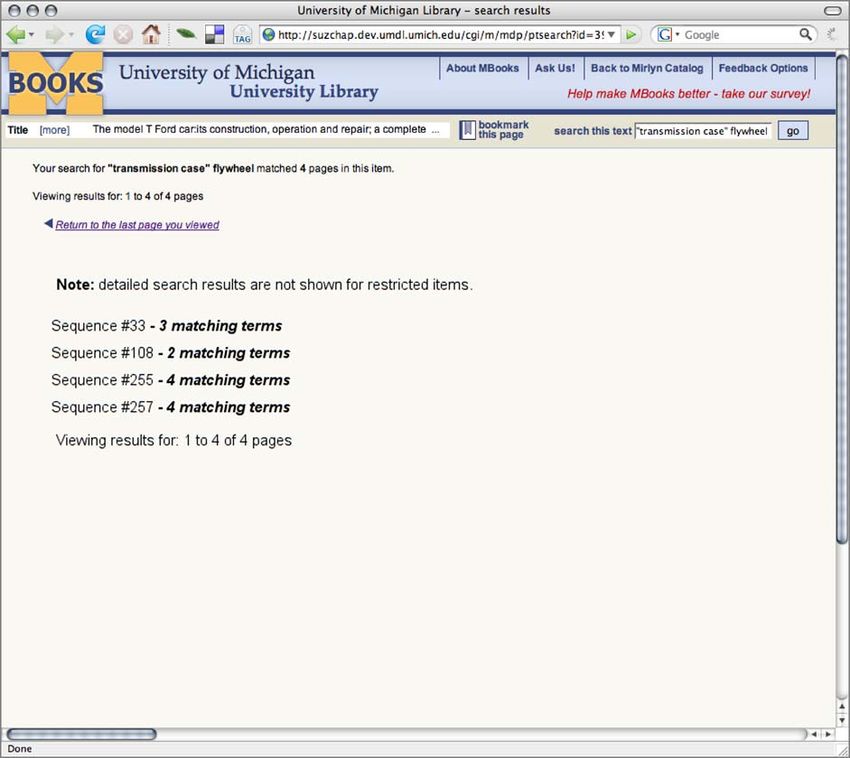Image resolution: width=850 pixels, height=758 pixels.
Task: Select Sequence #257 result row
Action: click(170, 407)
